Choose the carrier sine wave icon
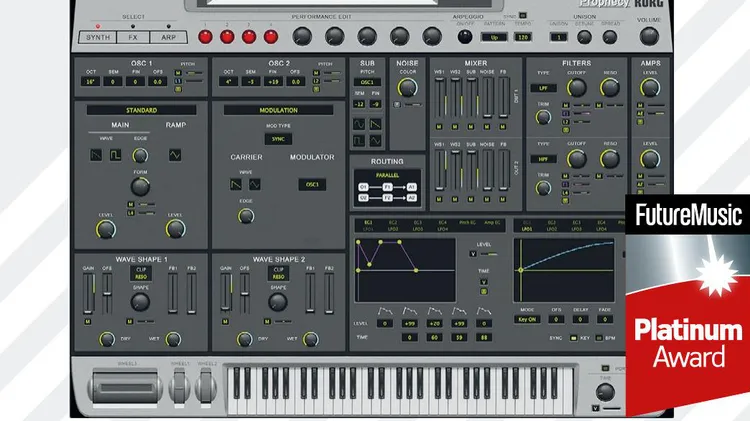This screenshot has width=750, height=421. [255, 184]
